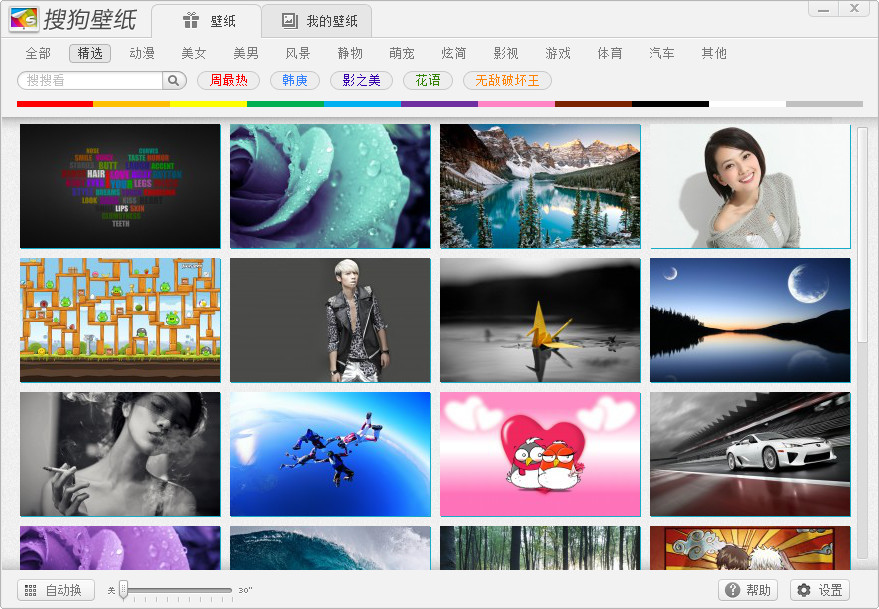The image size is (879, 609).
Task: Click the 周最热 tag button
Action: pyautogui.click(x=229, y=81)
